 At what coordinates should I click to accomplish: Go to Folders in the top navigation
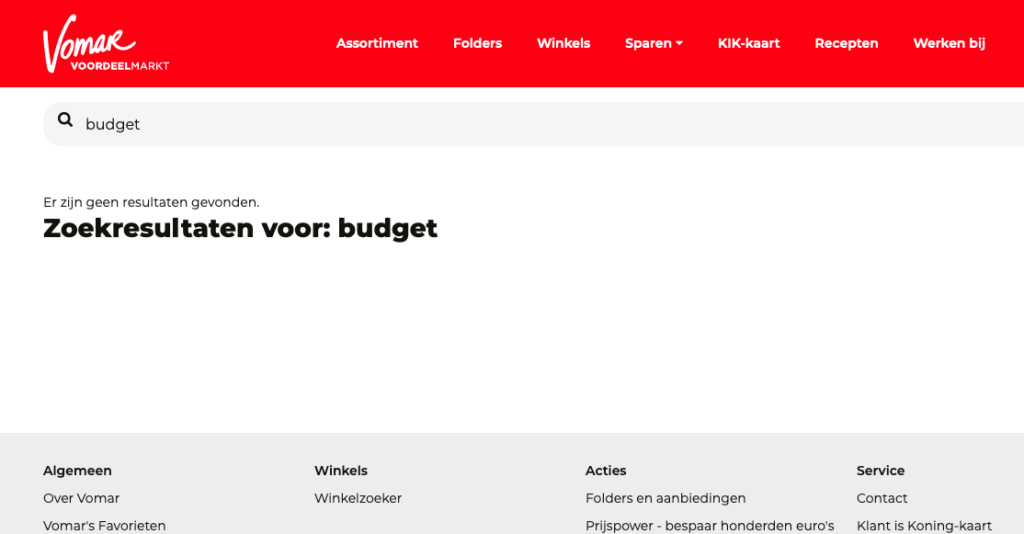coord(477,43)
